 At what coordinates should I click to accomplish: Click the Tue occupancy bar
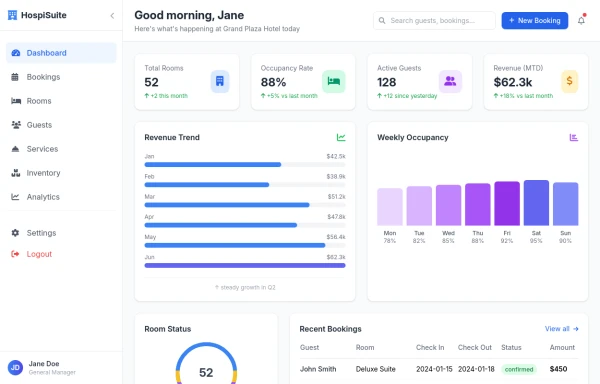(419, 206)
